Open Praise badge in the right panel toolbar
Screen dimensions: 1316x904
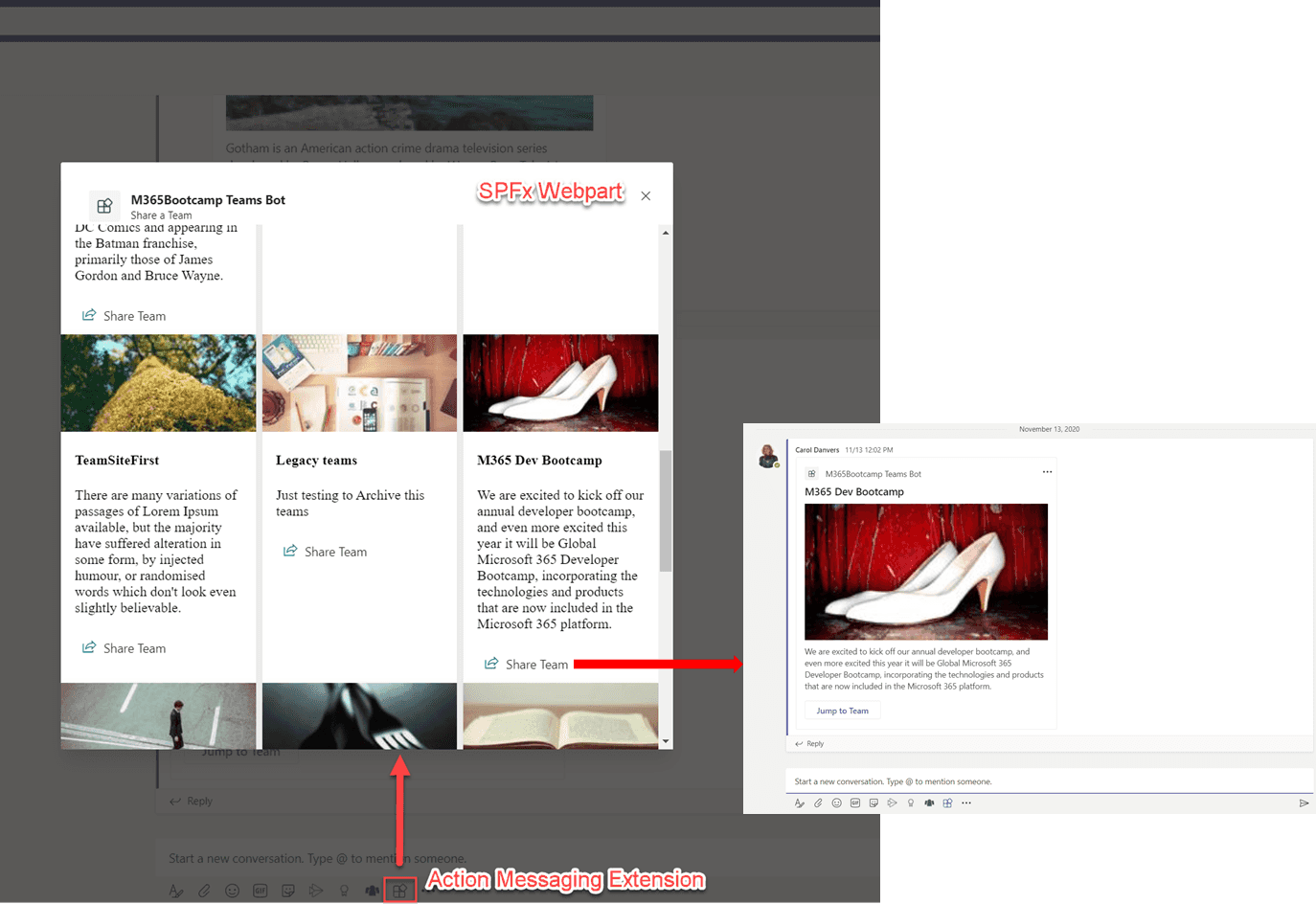coord(911,803)
